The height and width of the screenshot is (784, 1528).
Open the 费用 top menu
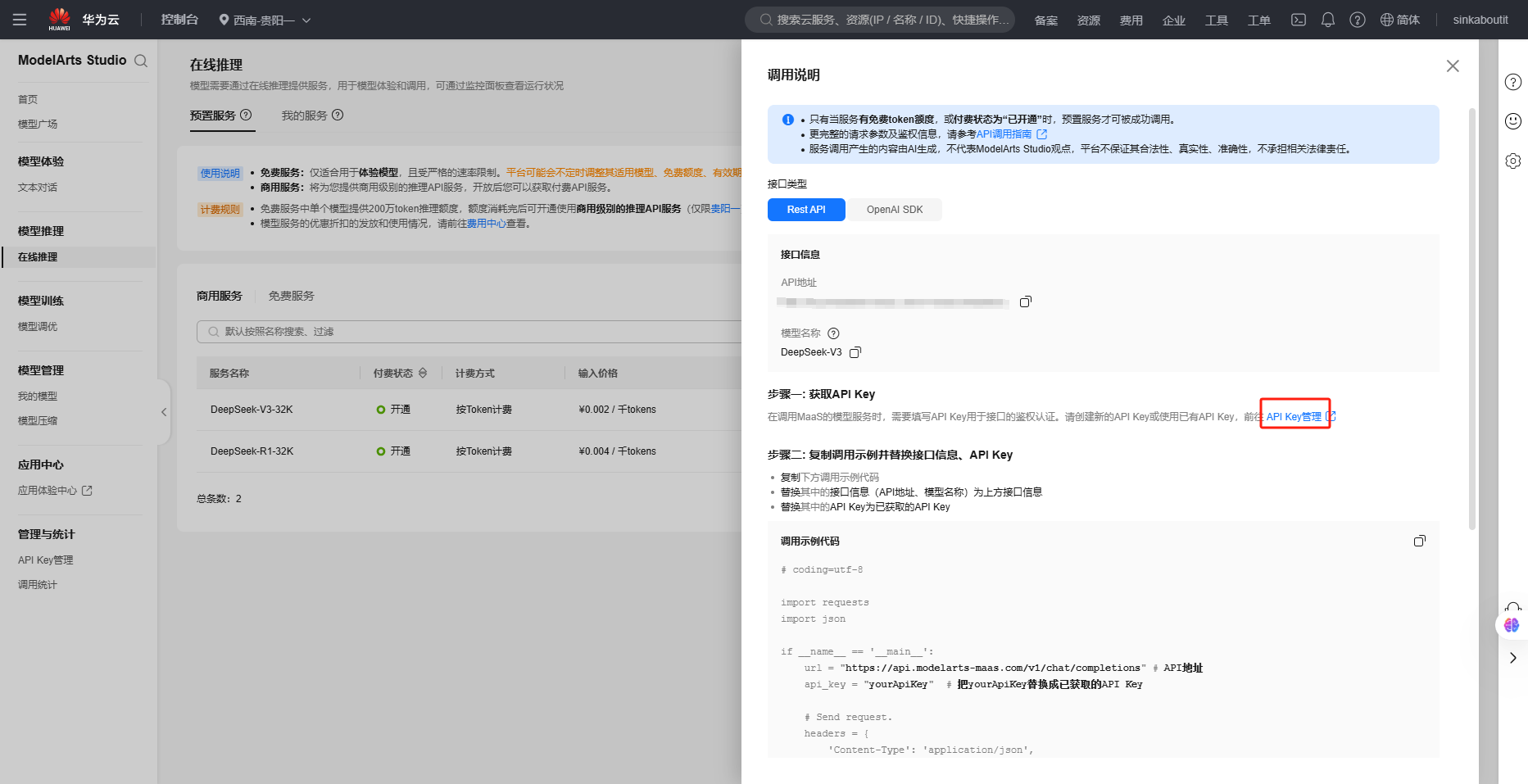tap(1131, 20)
